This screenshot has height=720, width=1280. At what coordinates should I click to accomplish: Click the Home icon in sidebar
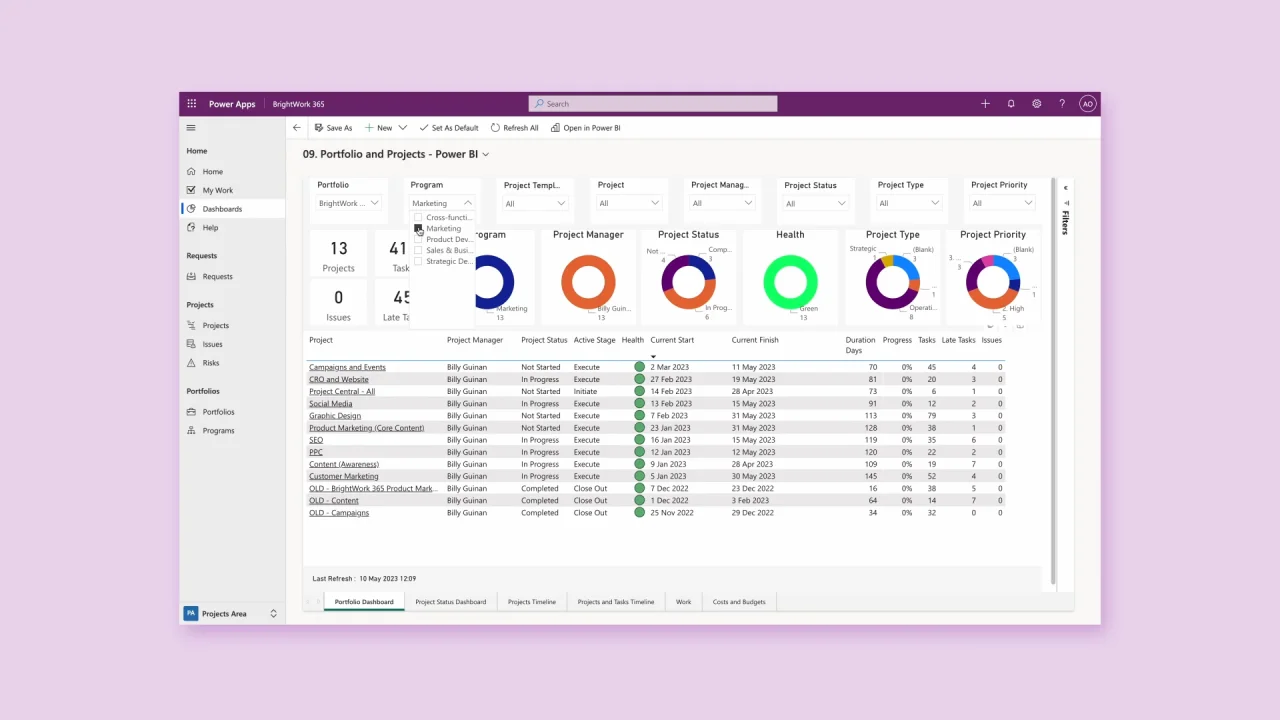pyautogui.click(x=192, y=172)
